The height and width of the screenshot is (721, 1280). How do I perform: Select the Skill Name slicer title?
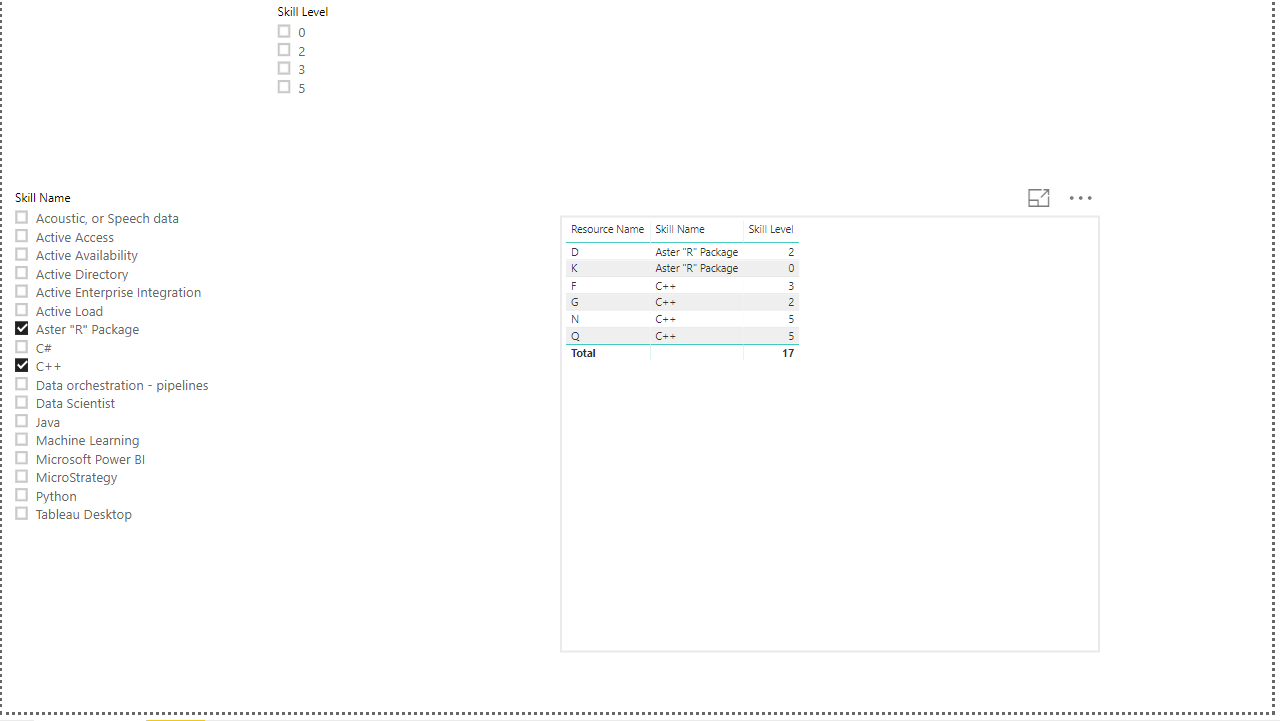43,198
